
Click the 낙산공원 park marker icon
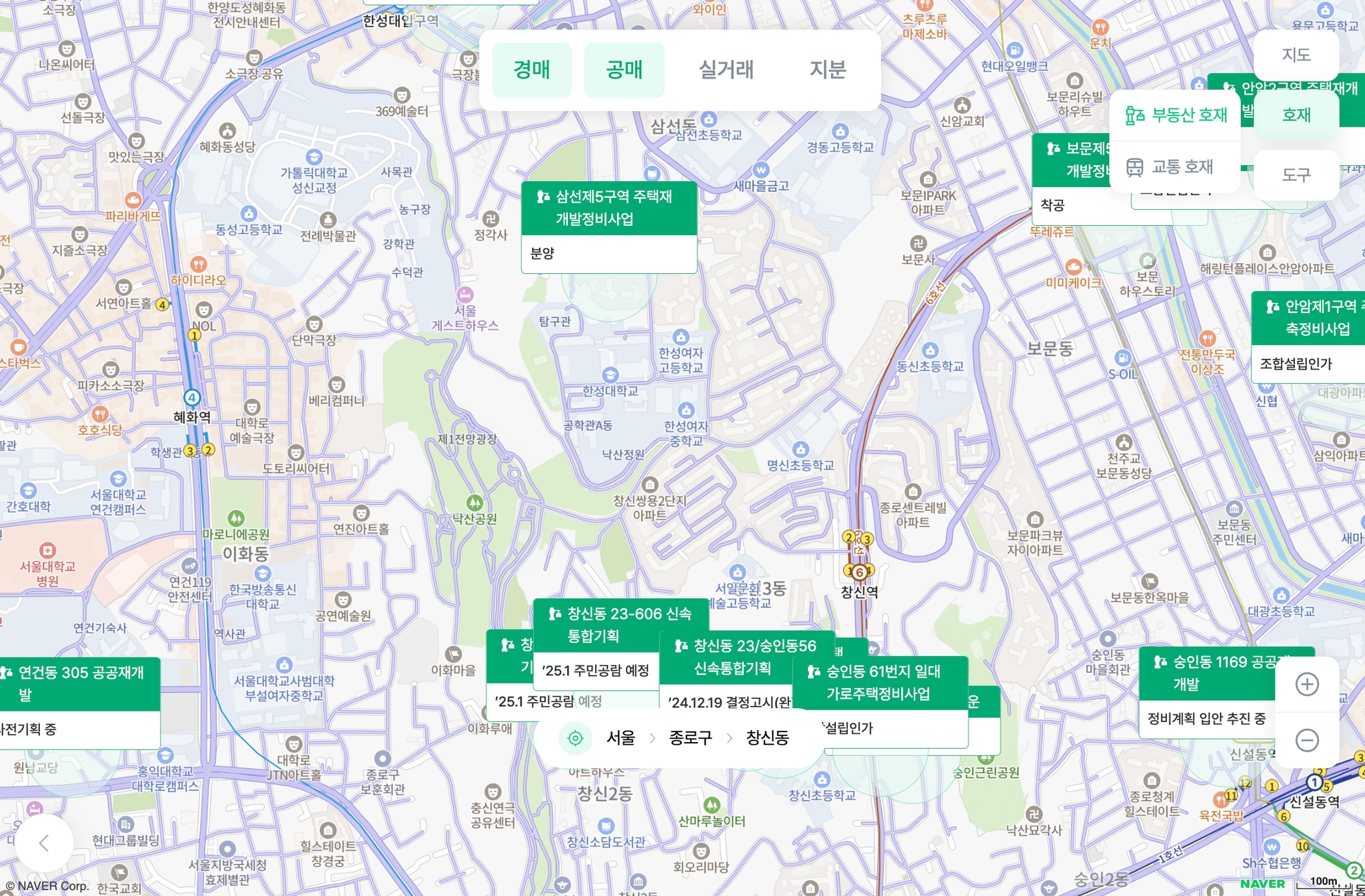tap(475, 502)
